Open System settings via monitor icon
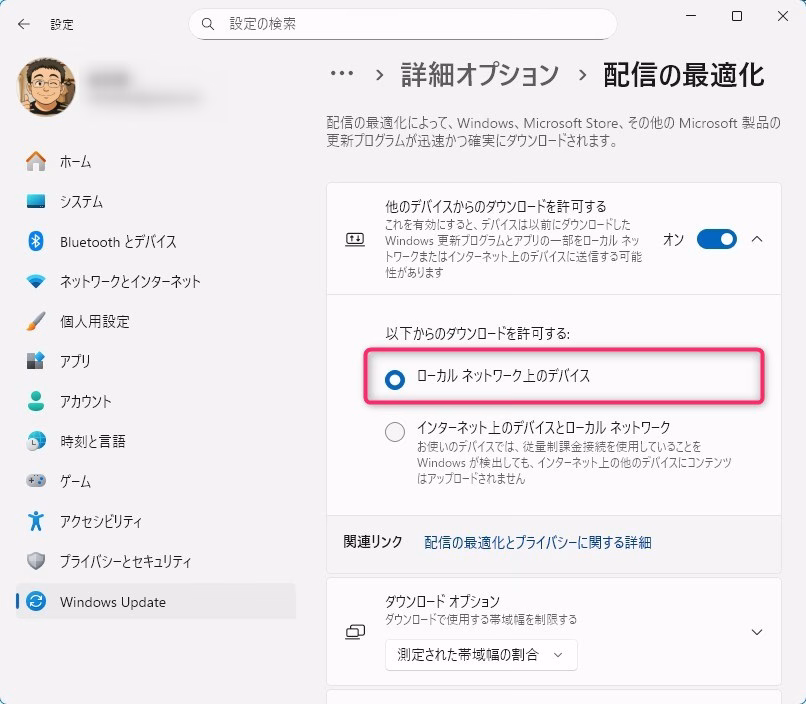 36,202
